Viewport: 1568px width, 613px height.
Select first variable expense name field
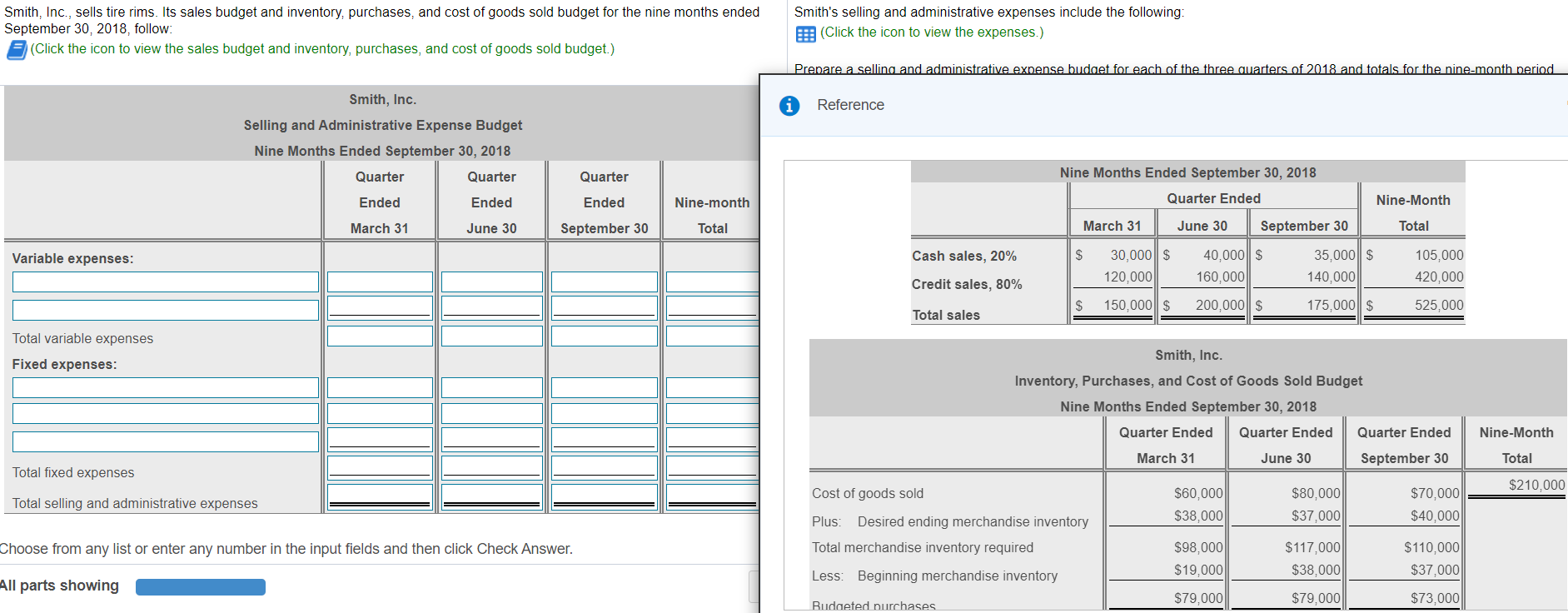click(166, 282)
